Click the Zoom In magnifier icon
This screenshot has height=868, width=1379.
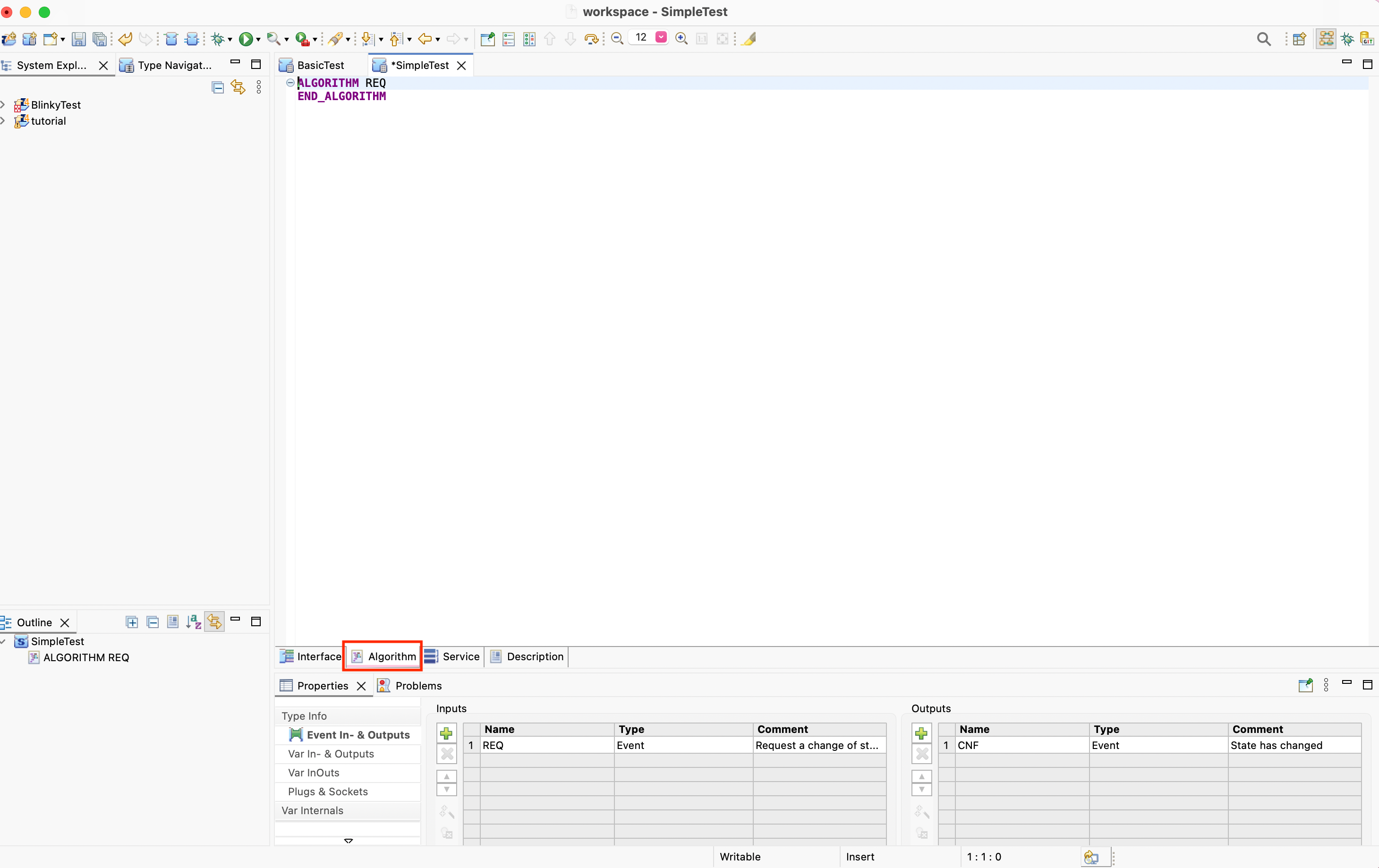tap(681, 38)
